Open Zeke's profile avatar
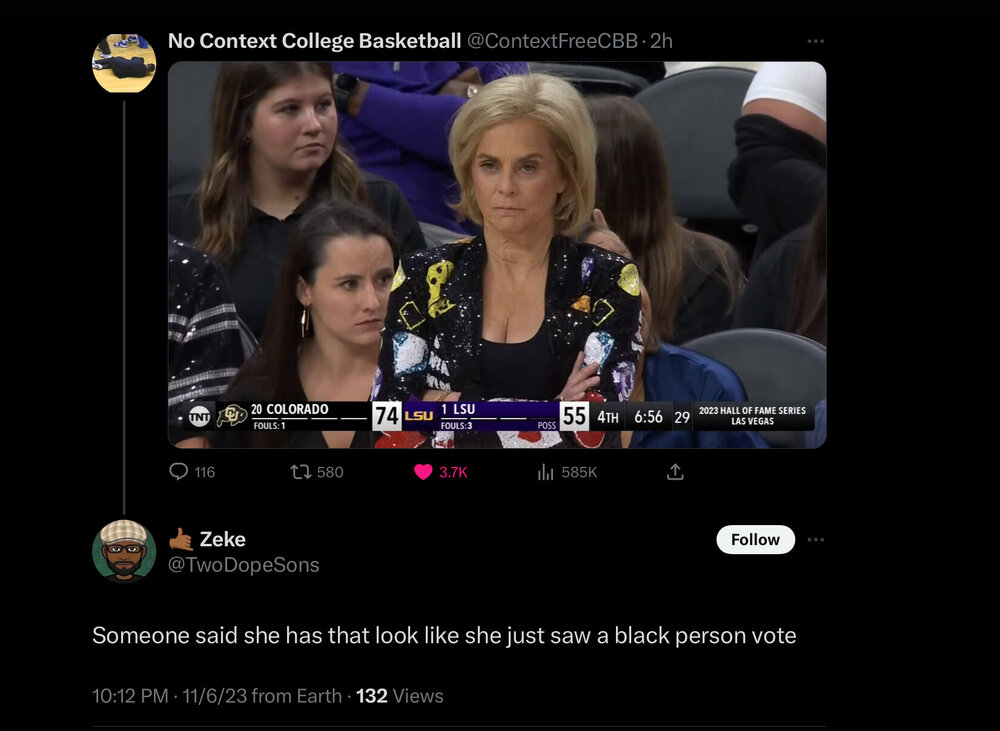The image size is (1000, 731). pyautogui.click(x=124, y=551)
